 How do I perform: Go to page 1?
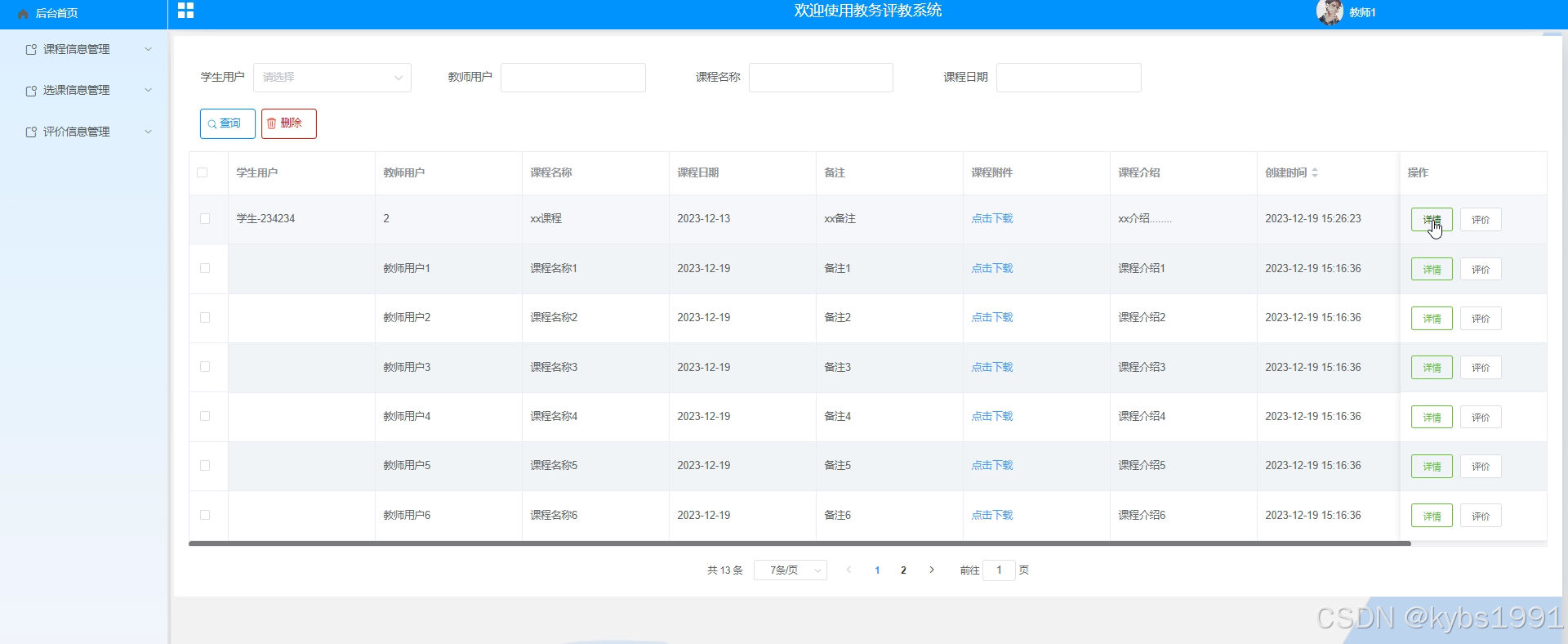[x=877, y=570]
